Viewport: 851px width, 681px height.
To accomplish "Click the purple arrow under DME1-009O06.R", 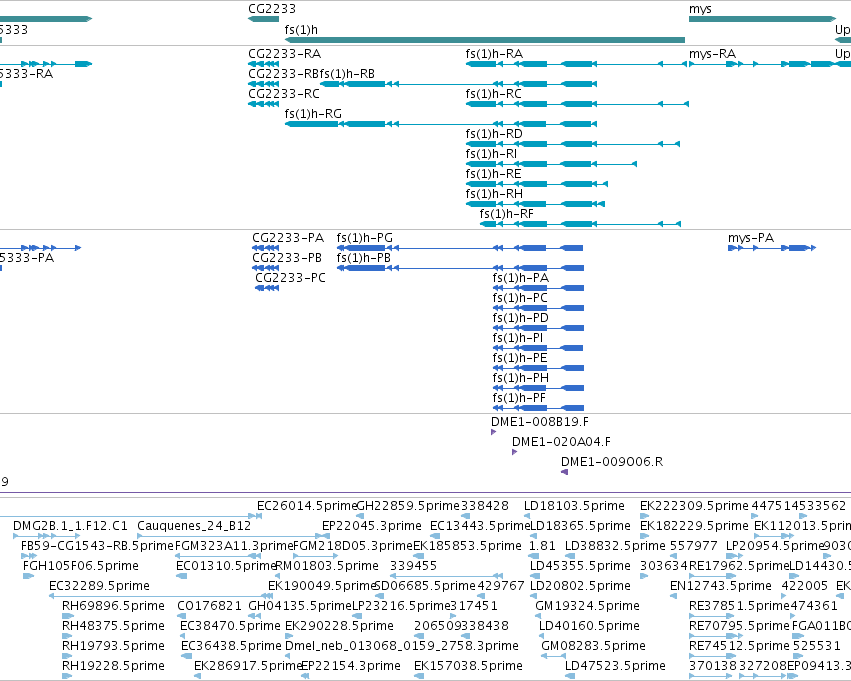I will (564, 472).
